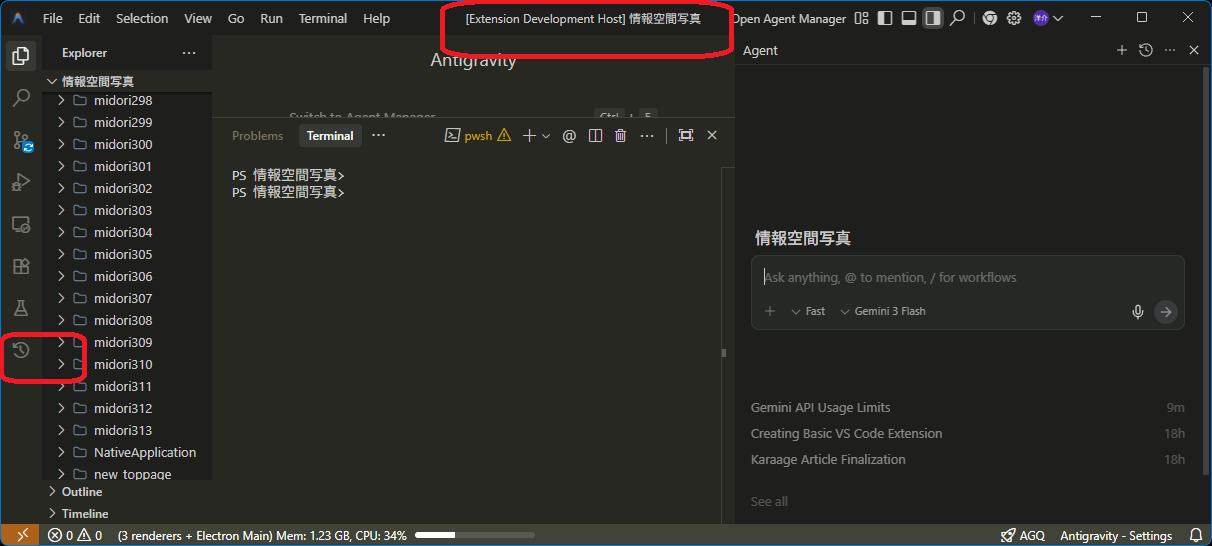This screenshot has width=1212, height=546.
Task: Open Run and Debug view
Action: [x=20, y=182]
